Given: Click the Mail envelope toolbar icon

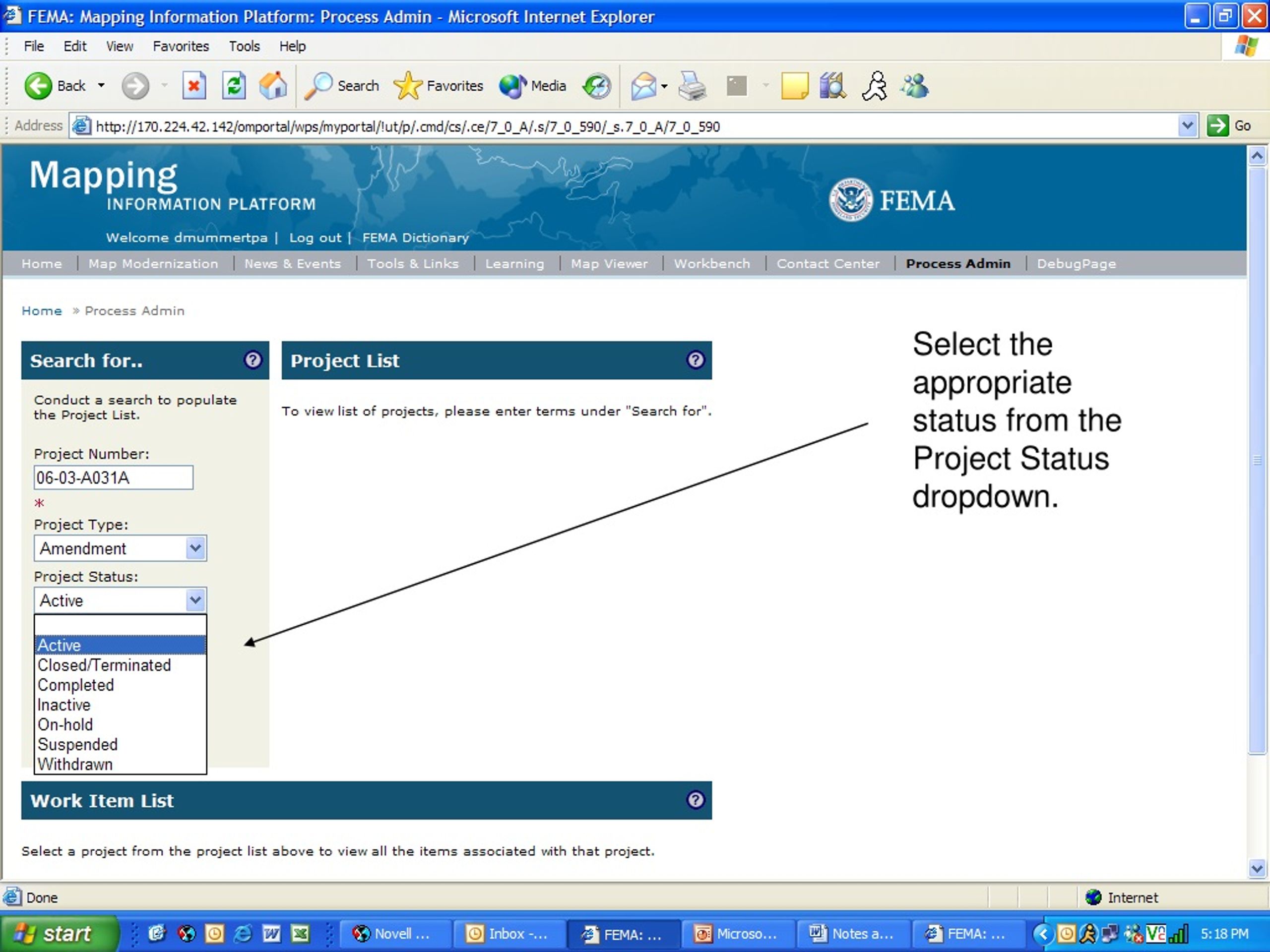Looking at the screenshot, I should 643,86.
